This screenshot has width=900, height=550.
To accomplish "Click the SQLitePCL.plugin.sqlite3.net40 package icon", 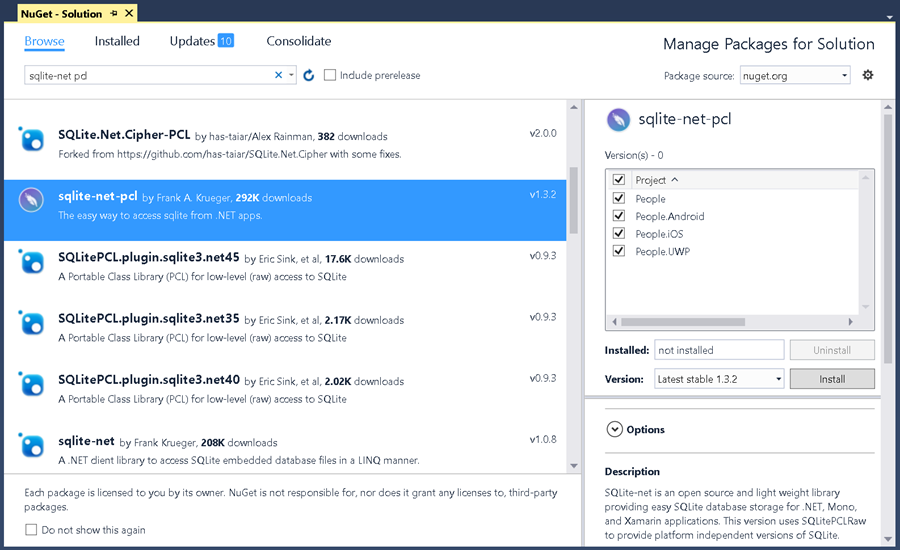I will 31,384.
